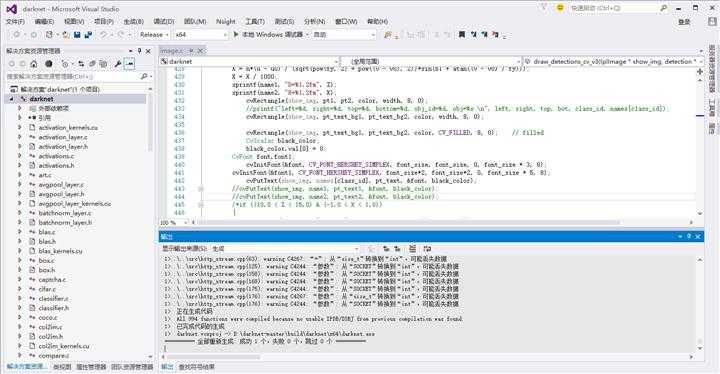Click the collapse all icon in Solution Explorer
The height and width of the screenshot is (374, 720).
click(92, 64)
